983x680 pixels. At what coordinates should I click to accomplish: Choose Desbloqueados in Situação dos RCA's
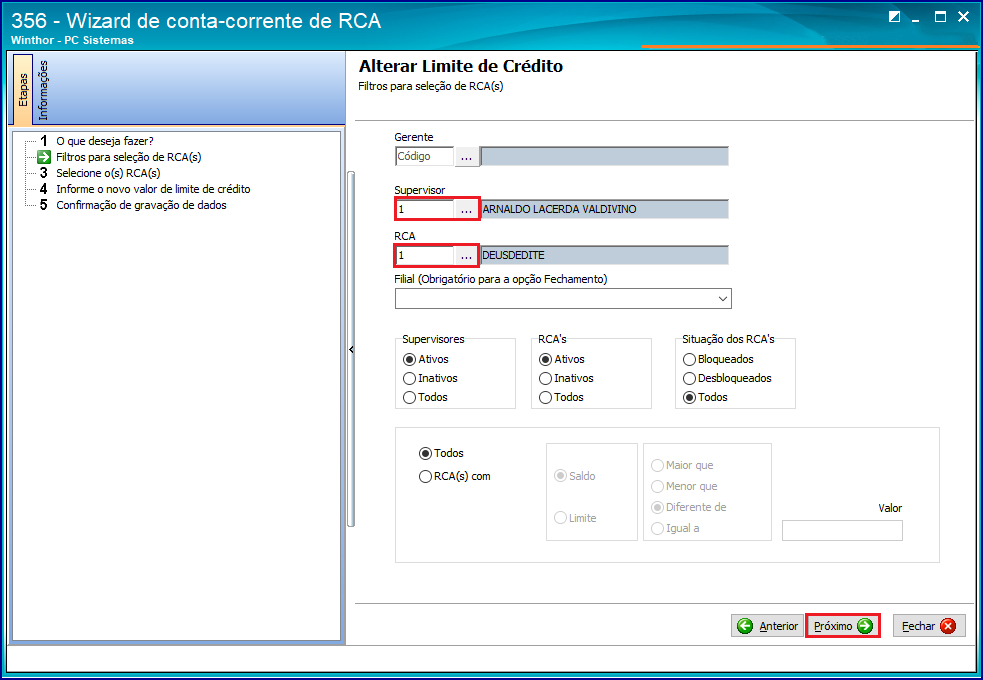pyautogui.click(x=727, y=378)
